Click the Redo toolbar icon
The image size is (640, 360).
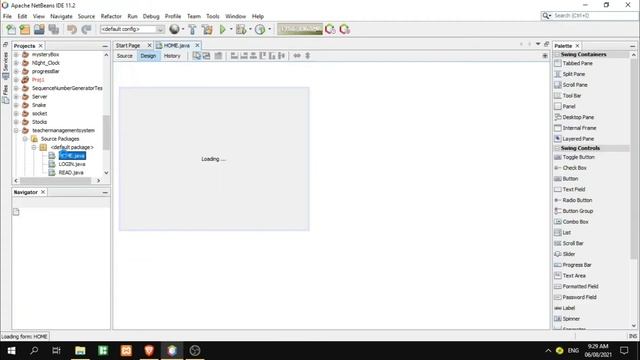pos(86,29)
